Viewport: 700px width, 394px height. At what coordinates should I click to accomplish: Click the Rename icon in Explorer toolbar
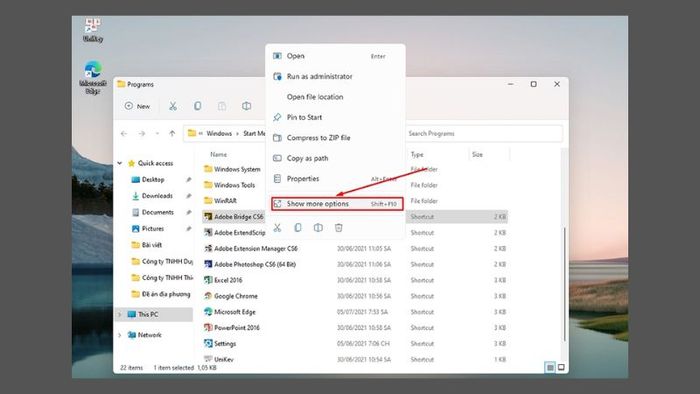point(246,106)
